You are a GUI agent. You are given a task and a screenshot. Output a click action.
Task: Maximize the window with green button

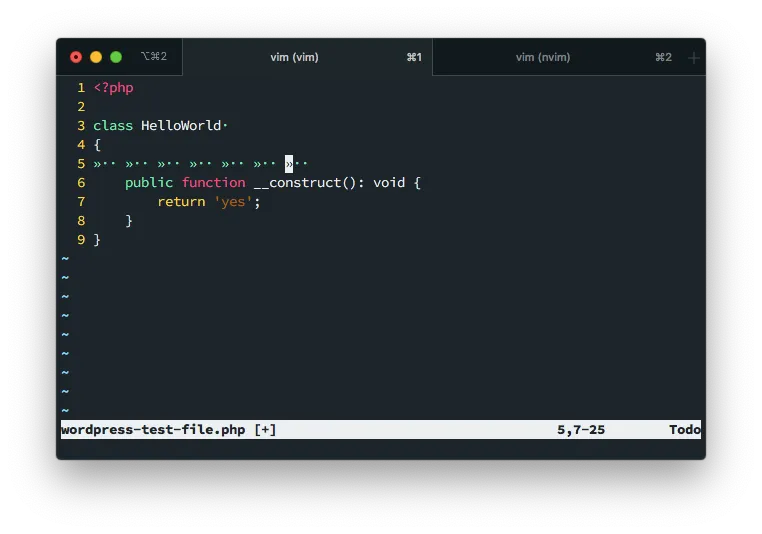pos(116,57)
